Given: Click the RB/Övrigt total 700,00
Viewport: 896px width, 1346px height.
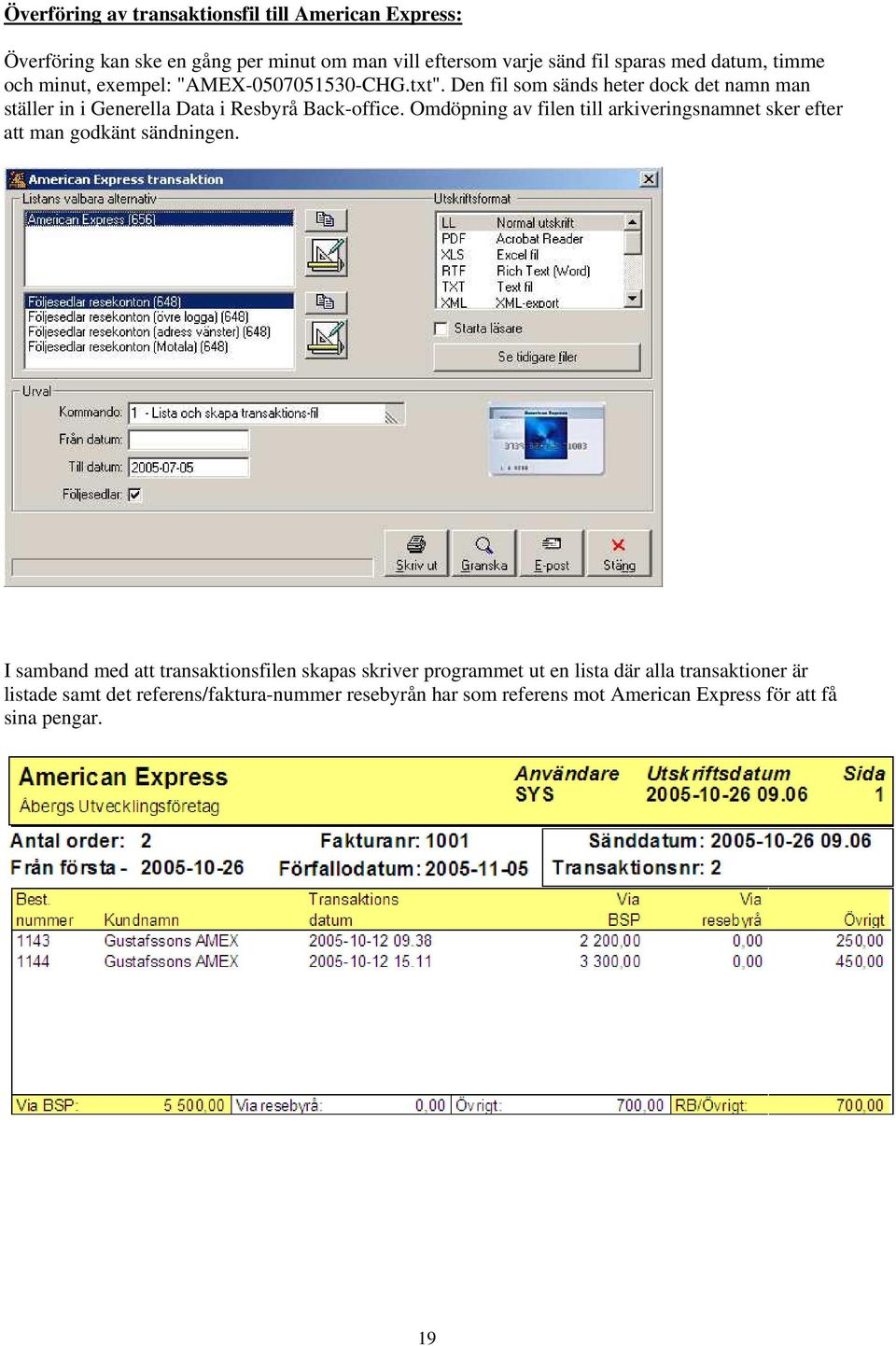Looking at the screenshot, I should pos(860,1105).
